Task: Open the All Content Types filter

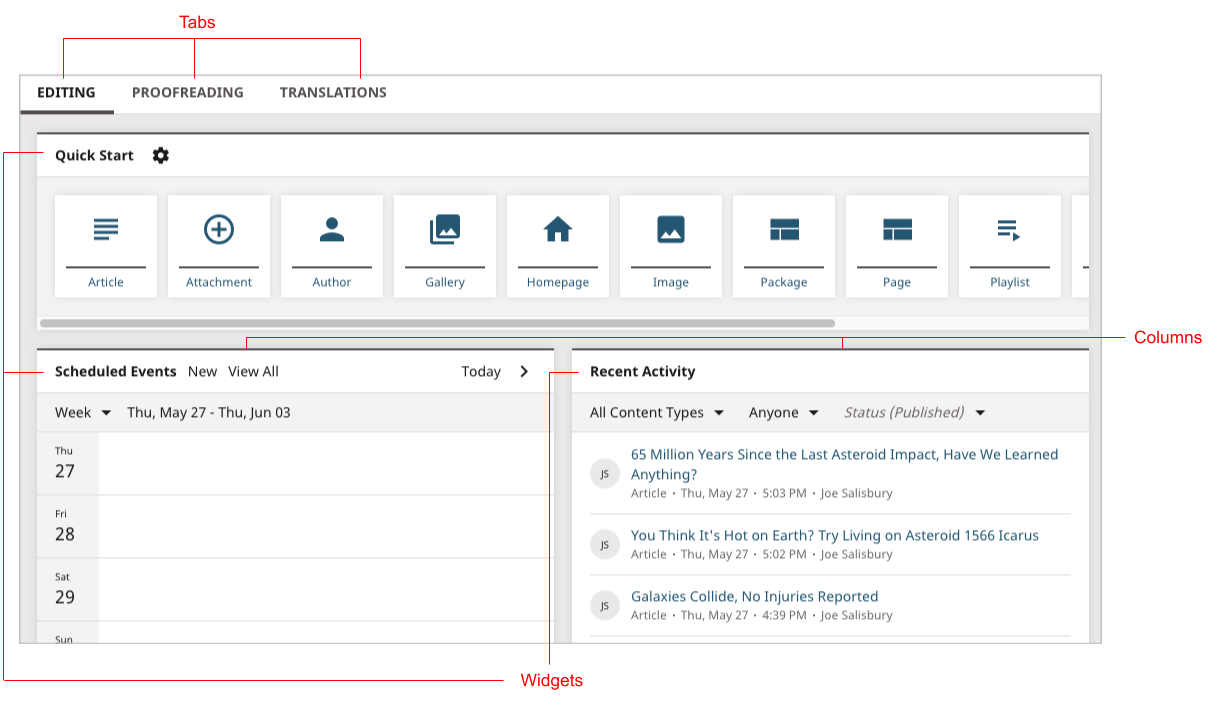Action: (x=657, y=412)
